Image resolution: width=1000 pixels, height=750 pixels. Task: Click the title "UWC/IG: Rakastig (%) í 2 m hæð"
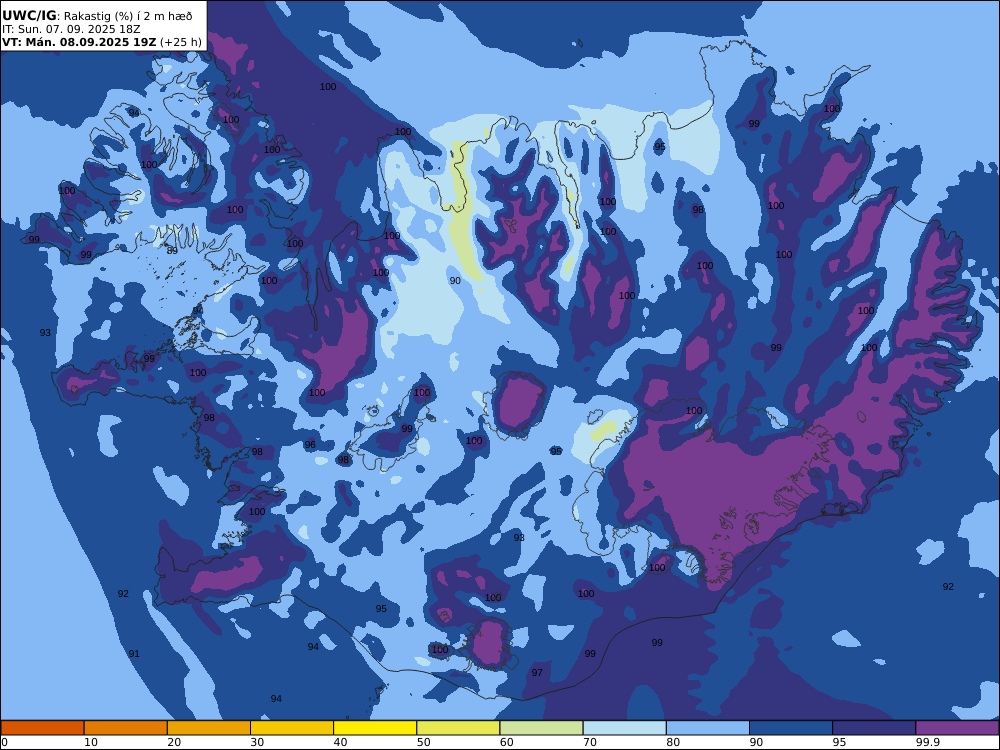click(97, 16)
